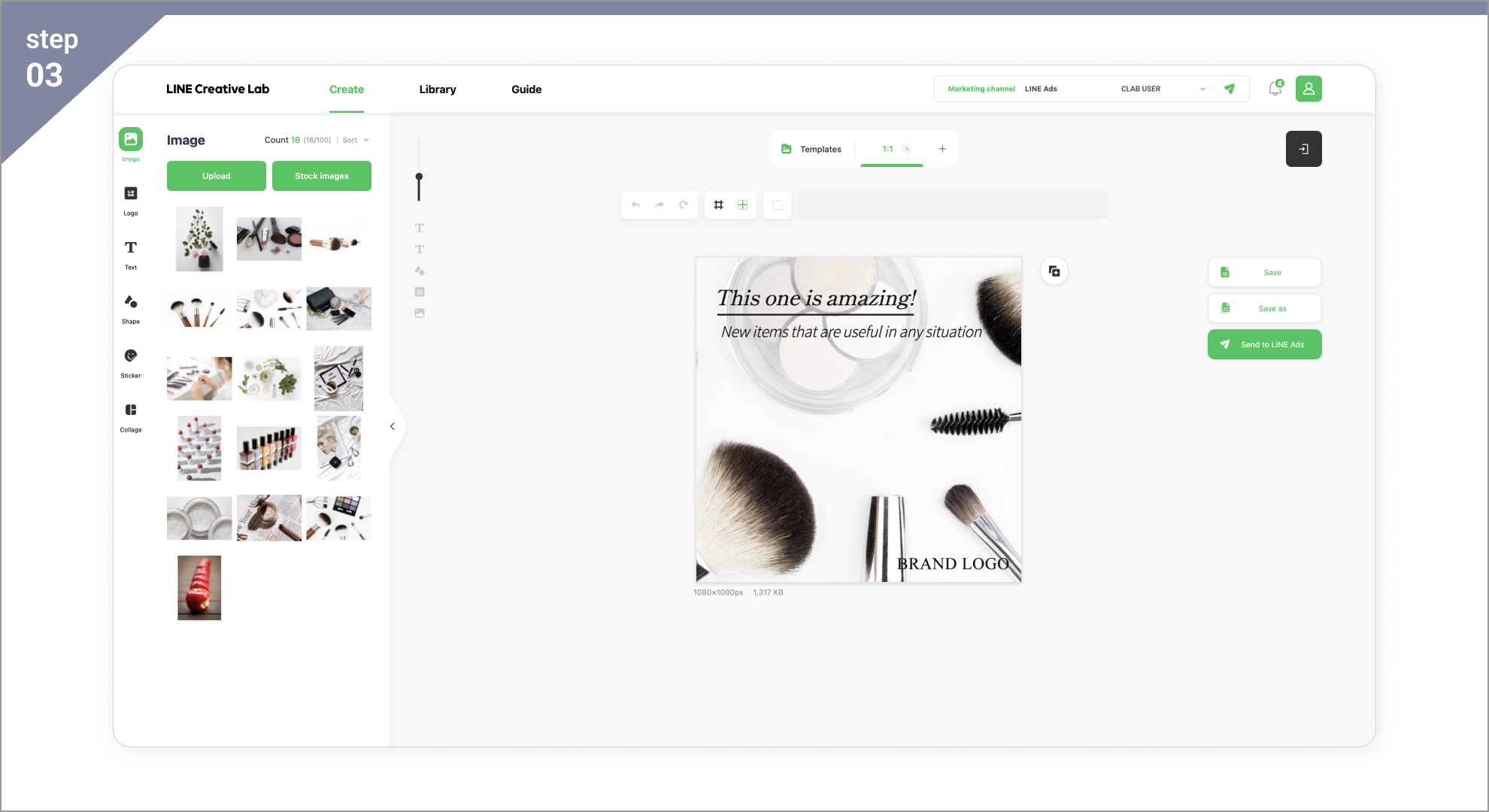This screenshot has height=812, width=1489.
Task: Click Send to LINE Ads button
Action: 1265,344
